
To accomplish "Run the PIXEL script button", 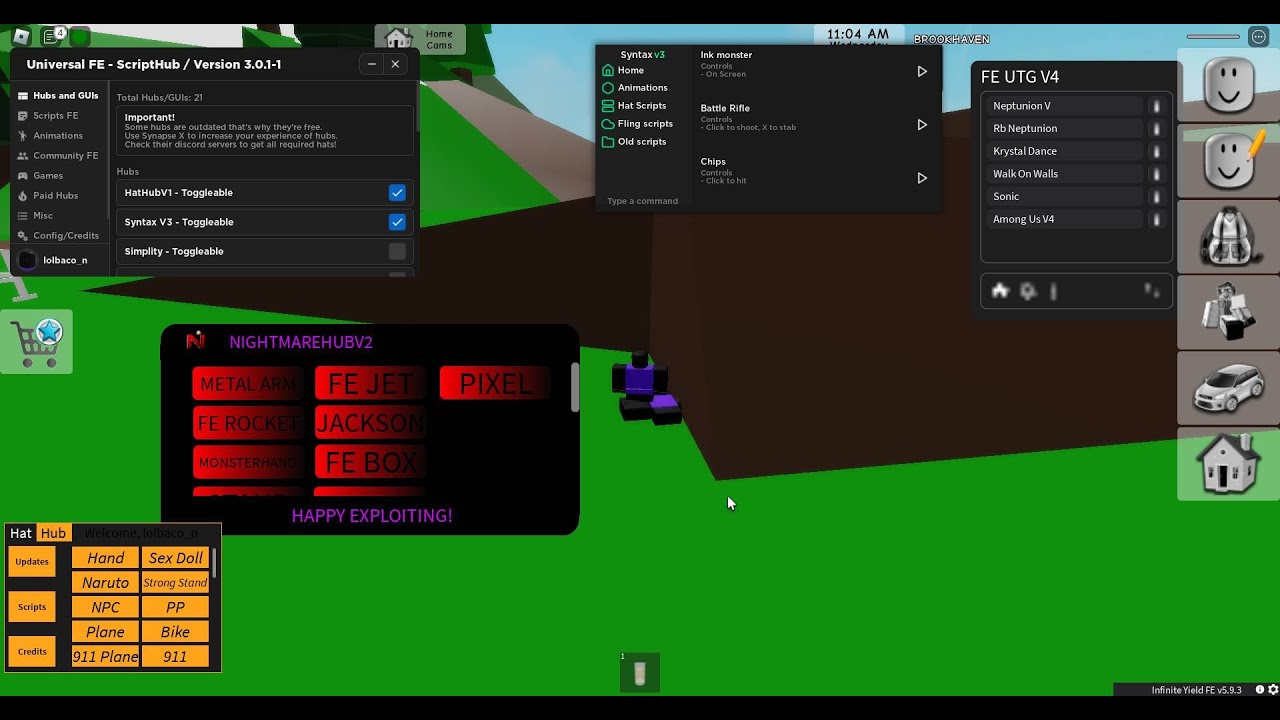I will pyautogui.click(x=495, y=384).
